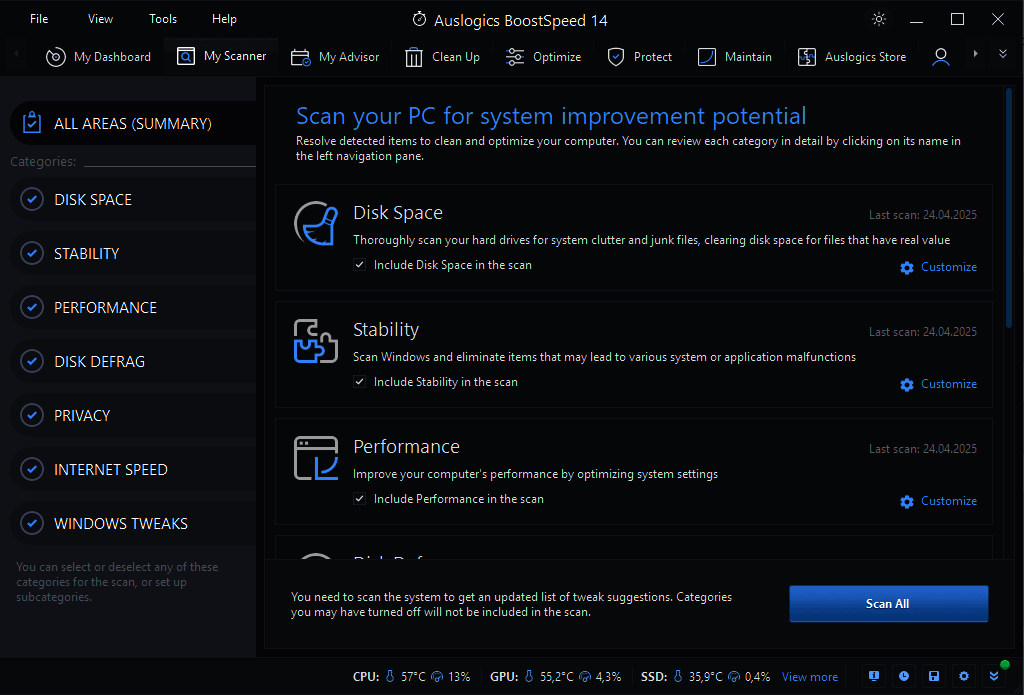Click the system information icon in status bar
The height and width of the screenshot is (695, 1024).
pyautogui.click(x=874, y=676)
